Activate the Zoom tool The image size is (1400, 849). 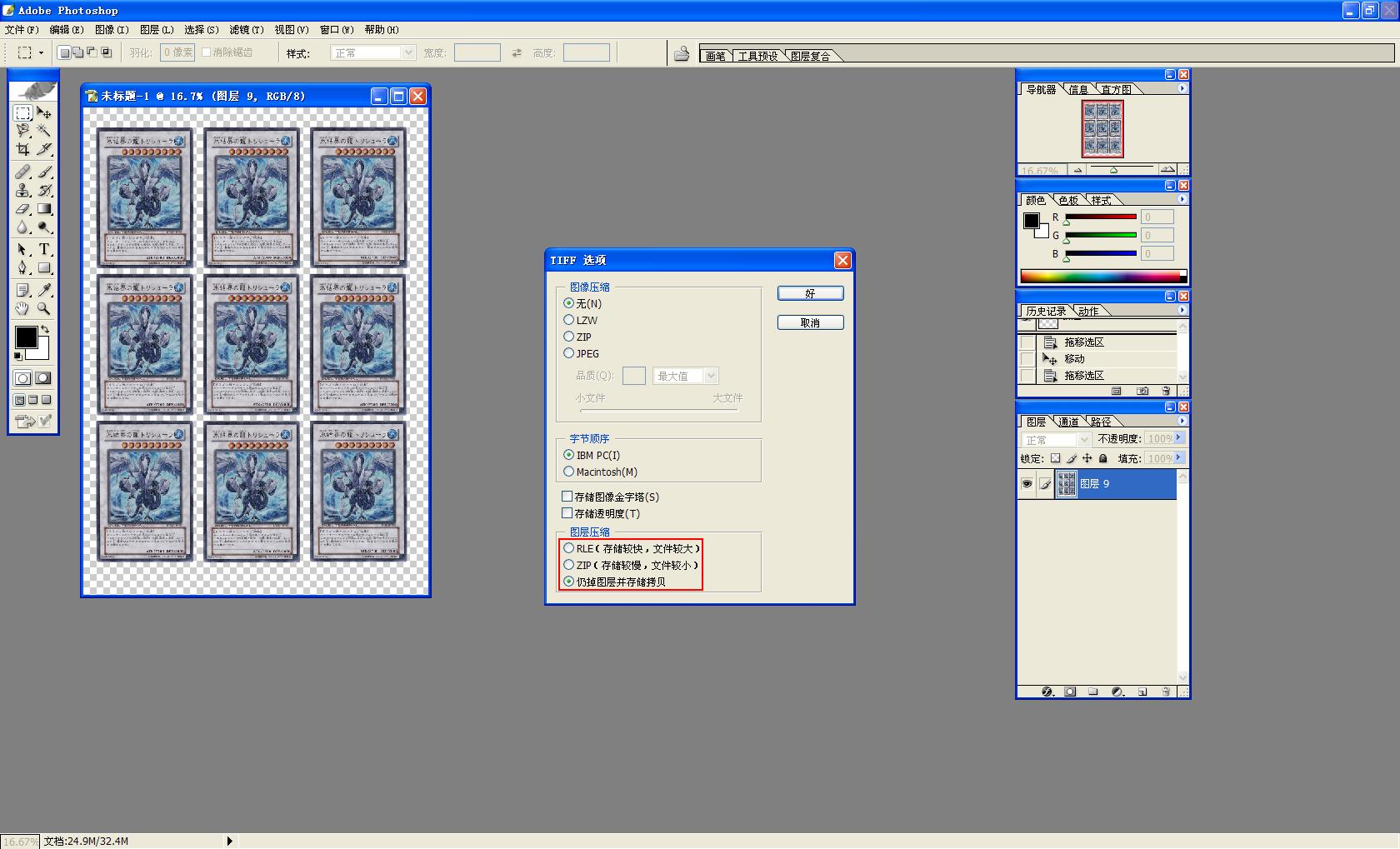[x=44, y=308]
